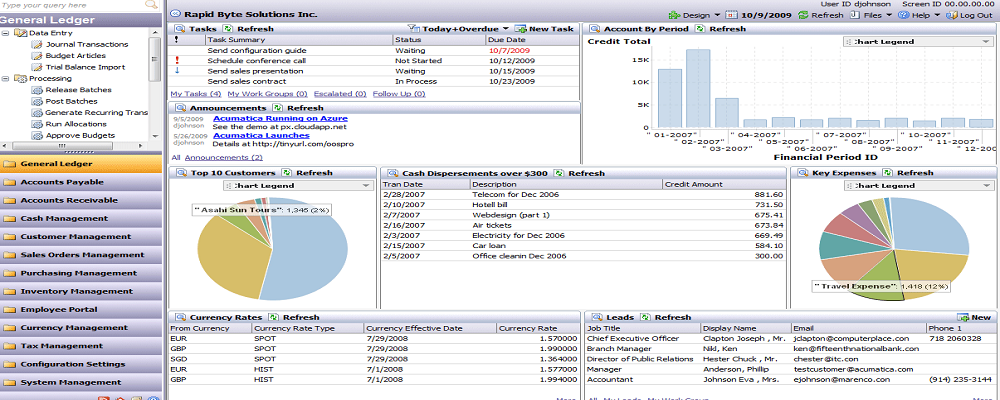The image size is (1000, 400).
Task: Collapse the Data Entry tree node
Action: (7, 33)
